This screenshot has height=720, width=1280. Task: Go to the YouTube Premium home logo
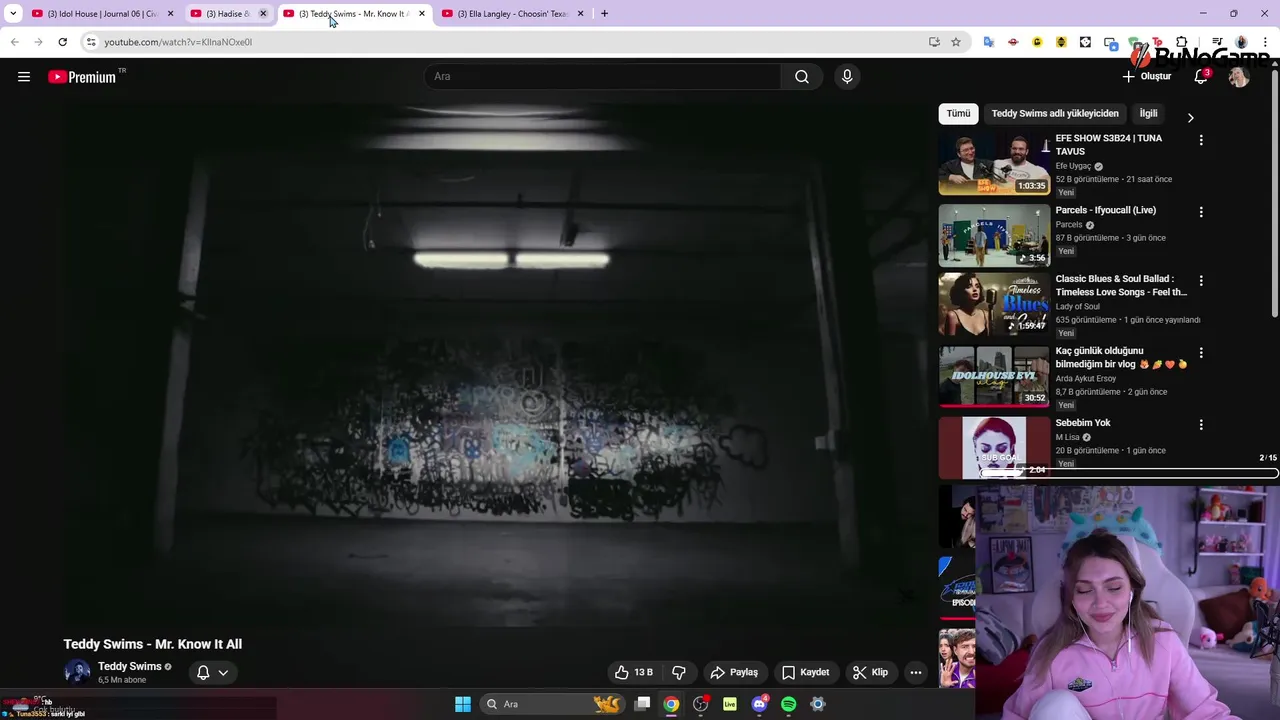coord(82,77)
